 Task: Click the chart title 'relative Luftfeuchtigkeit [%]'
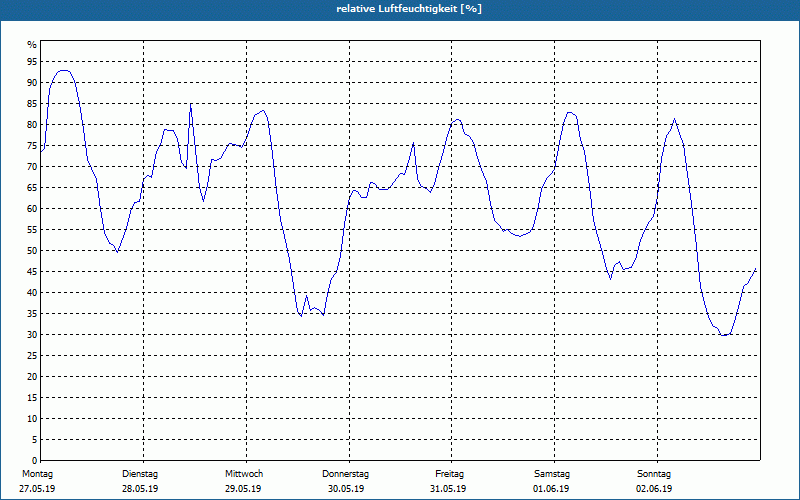click(409, 9)
